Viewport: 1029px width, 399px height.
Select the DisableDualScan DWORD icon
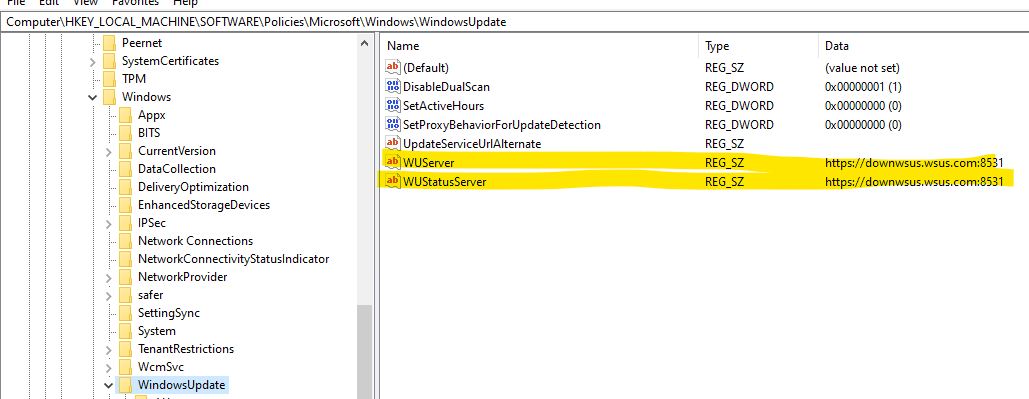[x=392, y=86]
